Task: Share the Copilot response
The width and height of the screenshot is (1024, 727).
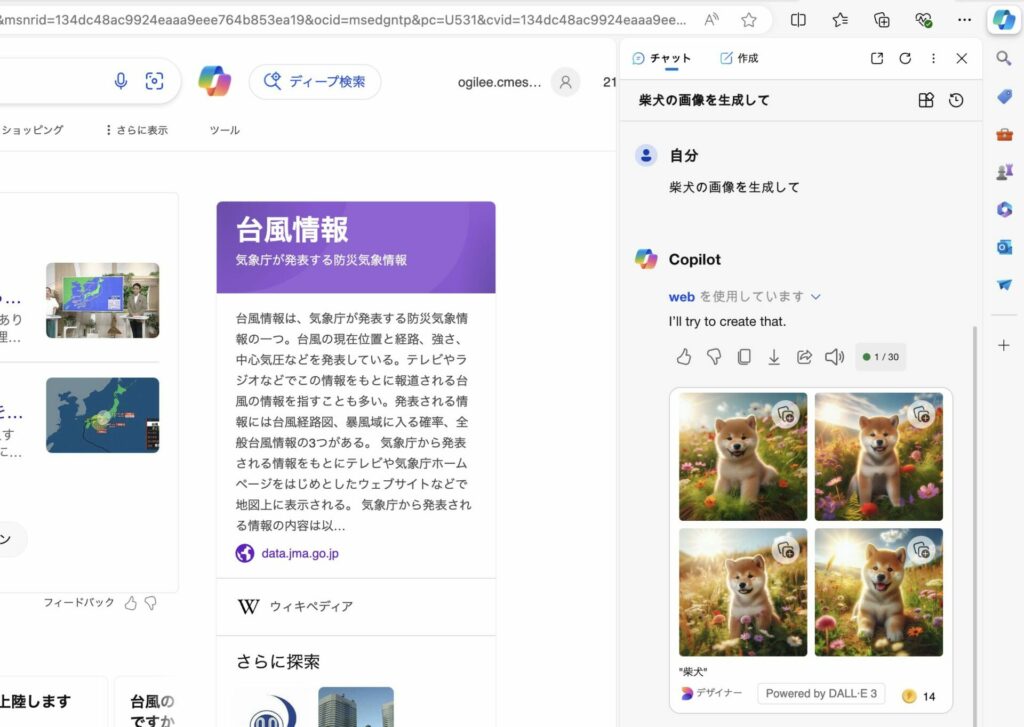Action: [804, 357]
